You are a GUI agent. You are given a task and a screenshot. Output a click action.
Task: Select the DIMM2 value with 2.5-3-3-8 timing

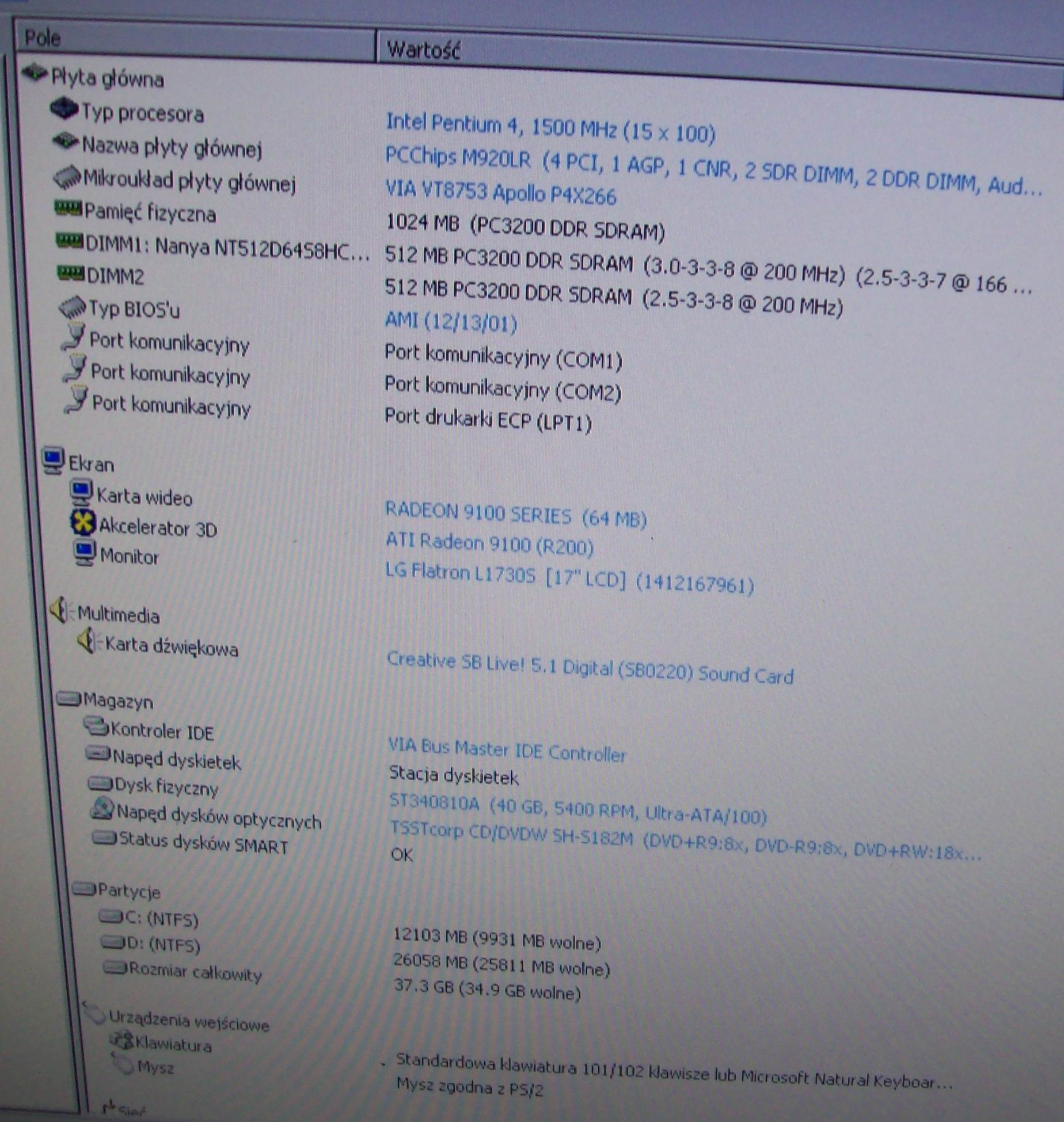point(614,296)
